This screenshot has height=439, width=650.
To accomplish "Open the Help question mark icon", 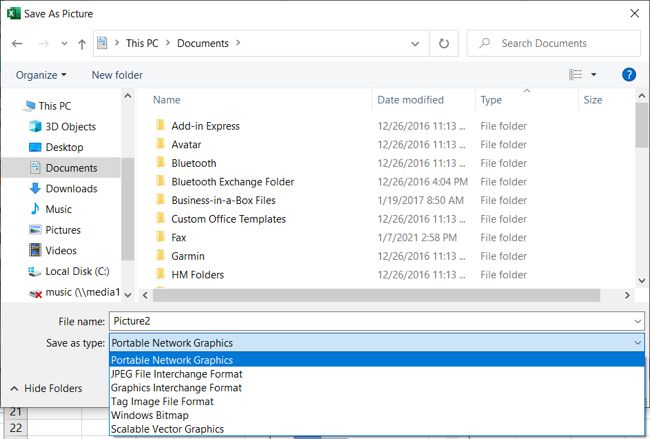I will point(629,75).
